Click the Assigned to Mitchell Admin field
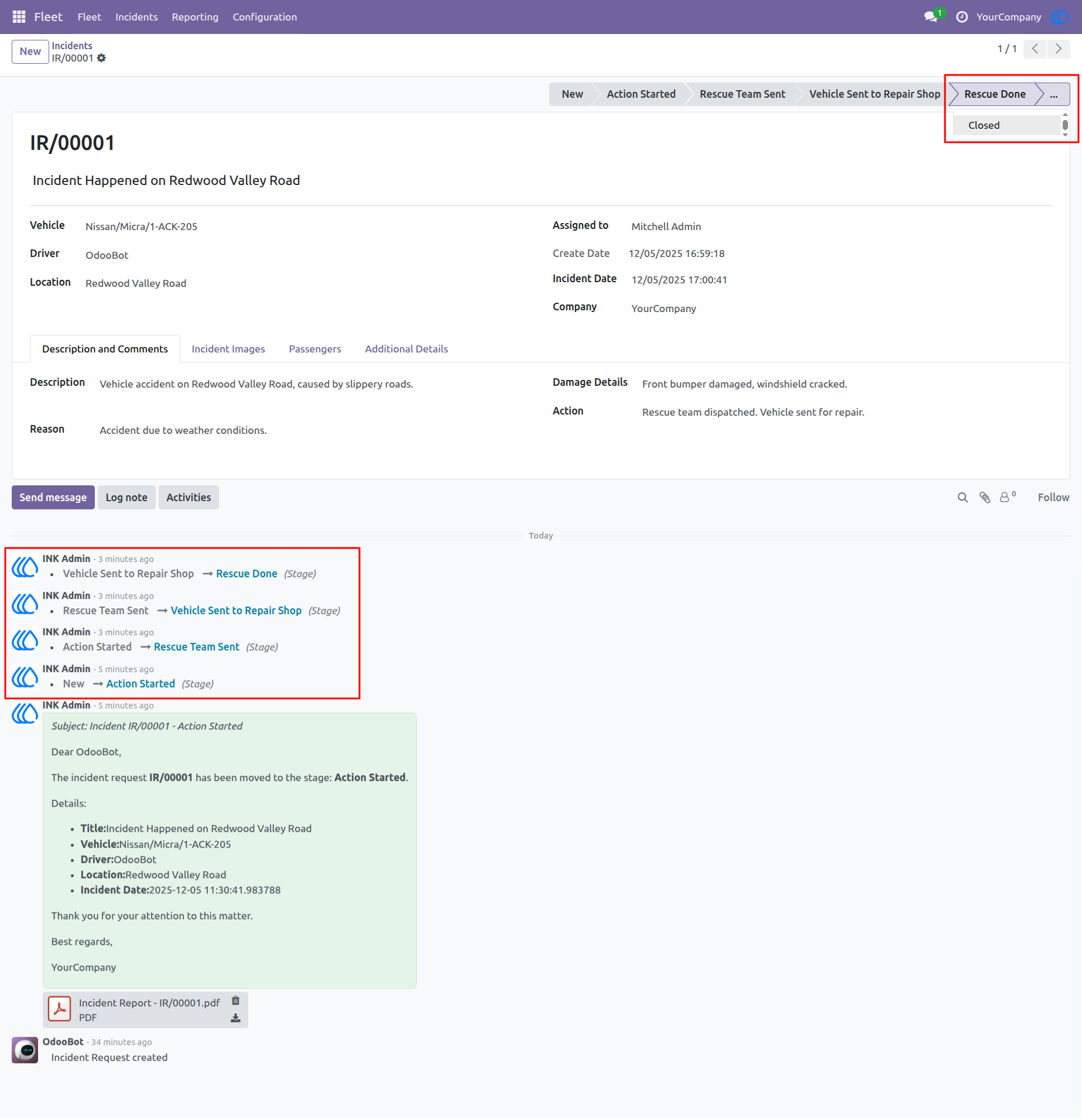This screenshot has width=1082, height=1120. tap(666, 227)
